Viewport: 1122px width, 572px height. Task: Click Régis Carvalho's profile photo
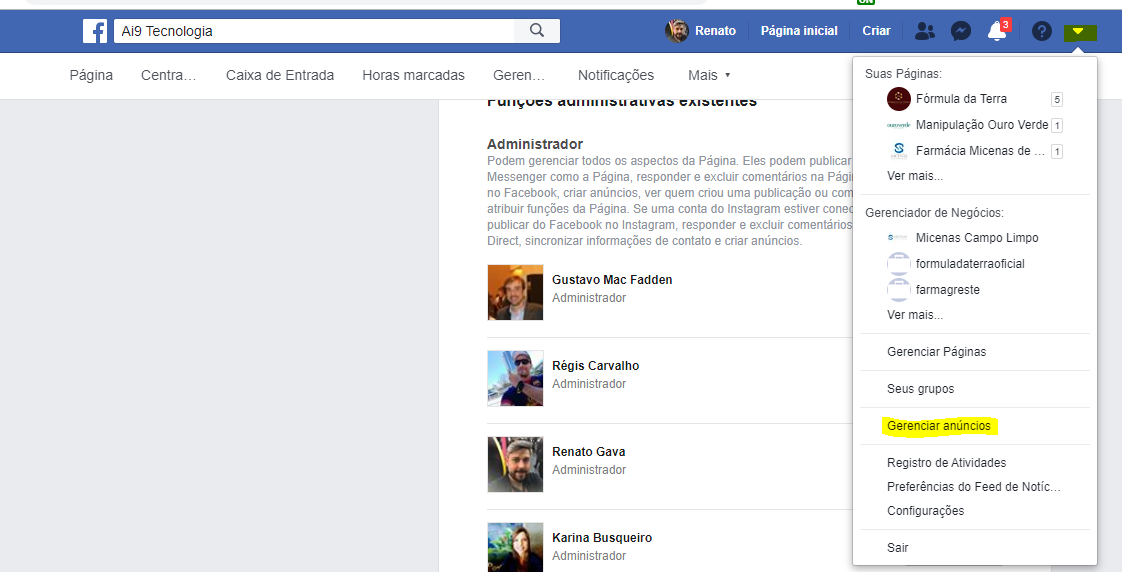[x=515, y=378]
